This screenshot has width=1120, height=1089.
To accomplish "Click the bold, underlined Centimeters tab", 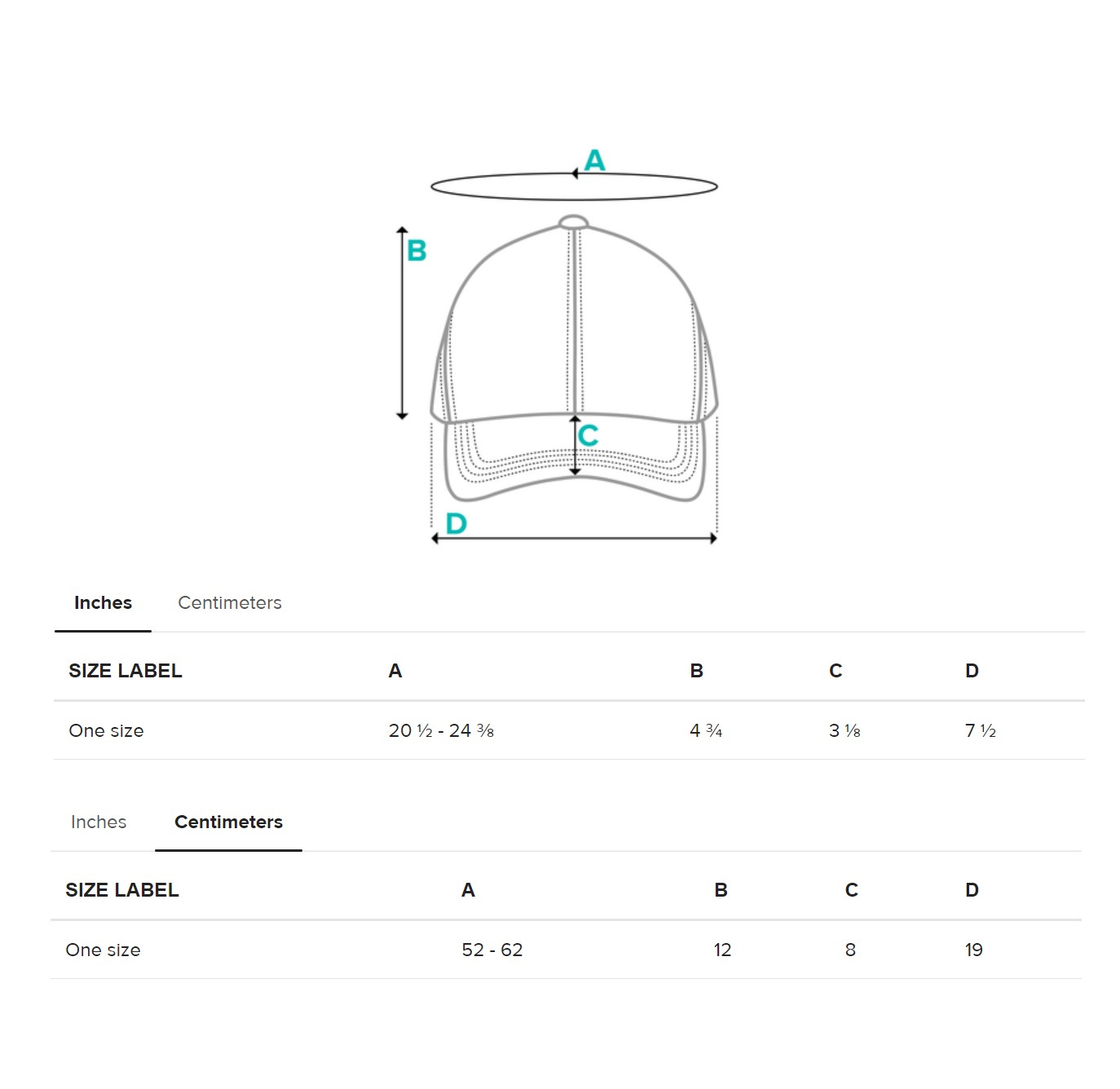I will pyautogui.click(x=228, y=822).
